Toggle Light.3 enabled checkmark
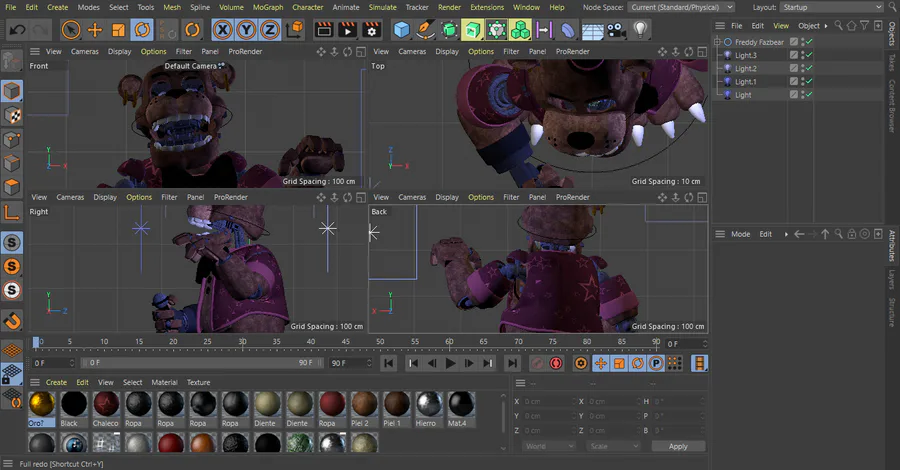The width and height of the screenshot is (900, 470). click(x=809, y=55)
